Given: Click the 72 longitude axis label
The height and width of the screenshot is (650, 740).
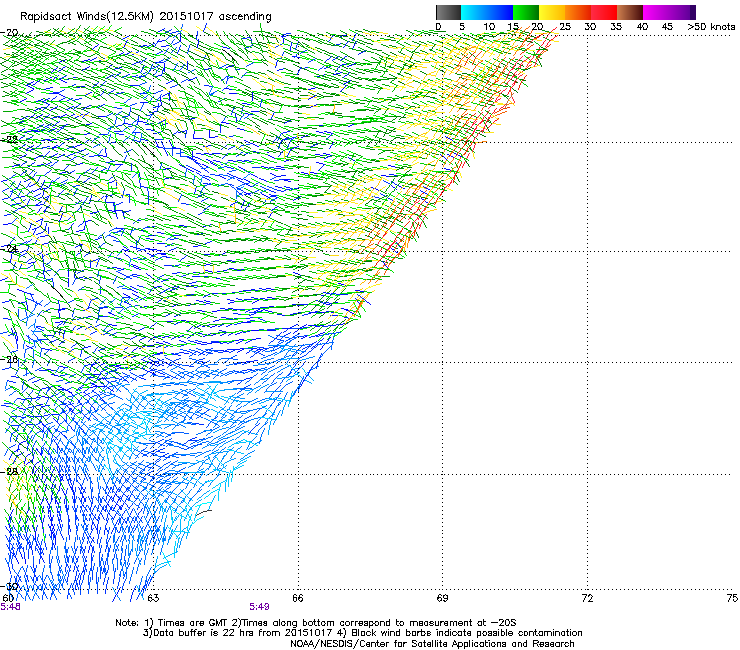Looking at the screenshot, I should pyautogui.click(x=587, y=598).
